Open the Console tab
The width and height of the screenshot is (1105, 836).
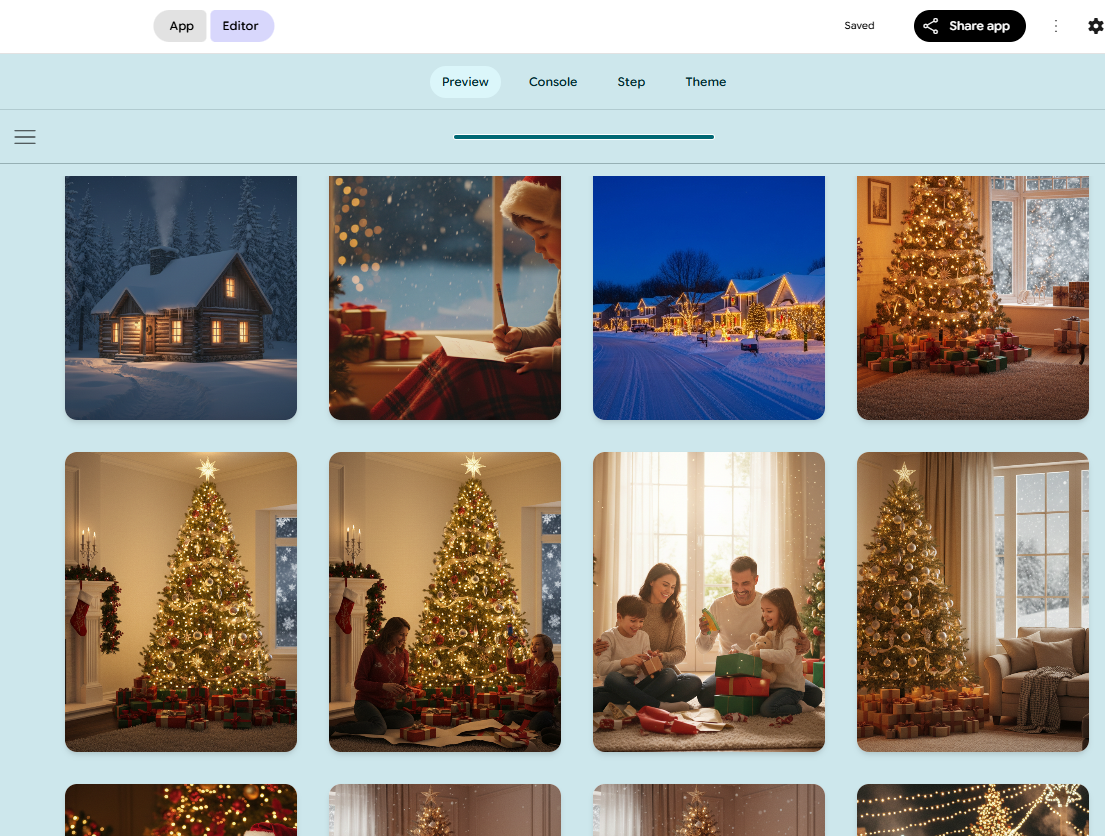coord(553,82)
